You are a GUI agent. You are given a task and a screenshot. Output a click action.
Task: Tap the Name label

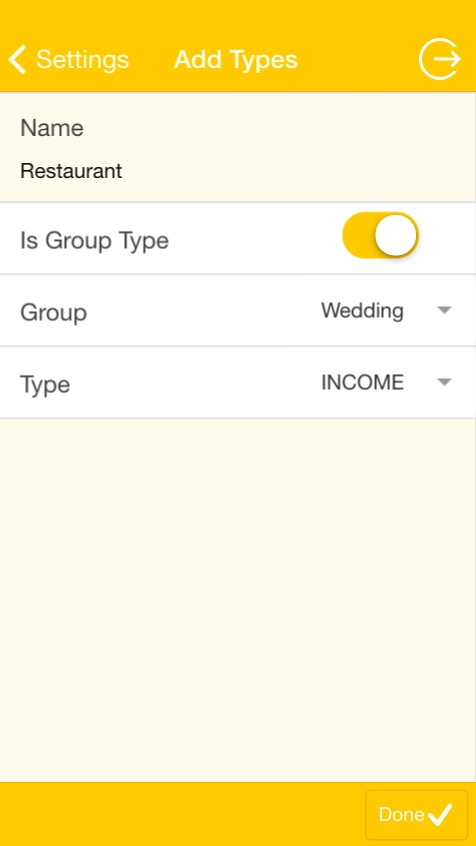(x=52, y=128)
